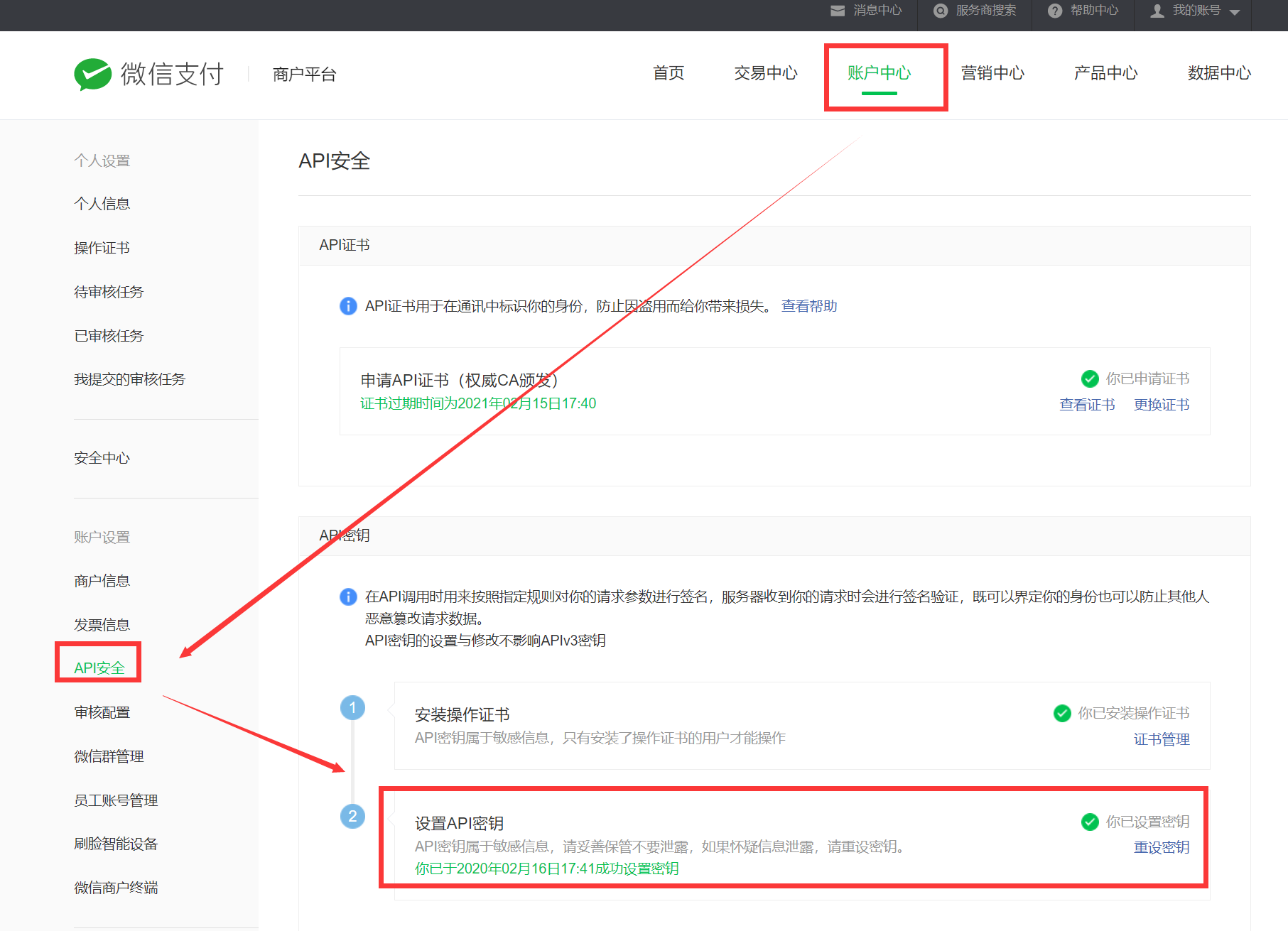Select 商户信息 in account settings sidebar
Image resolution: width=1288 pixels, height=931 pixels.
(102, 581)
